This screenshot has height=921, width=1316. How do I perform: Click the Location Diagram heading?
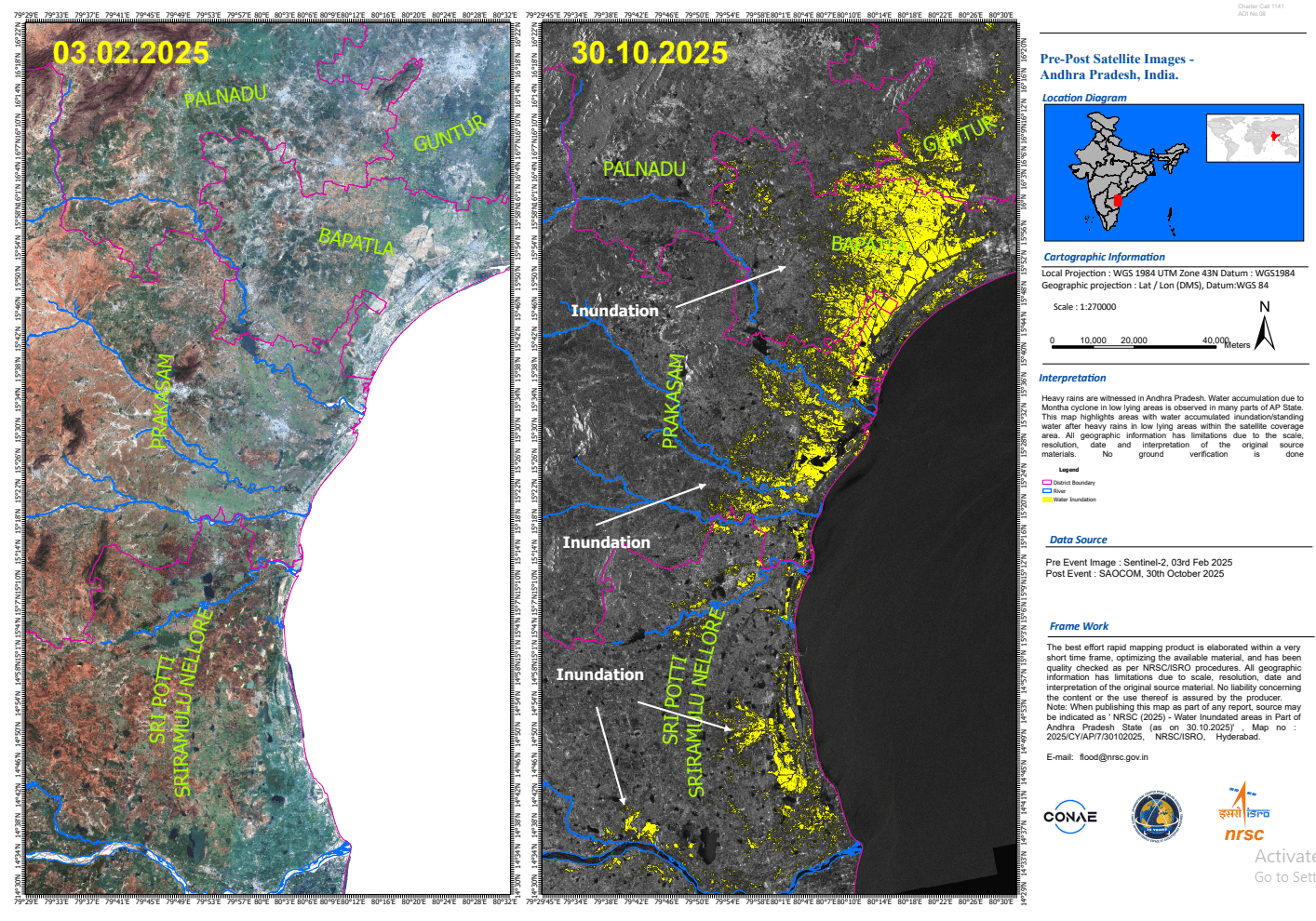tap(1083, 98)
